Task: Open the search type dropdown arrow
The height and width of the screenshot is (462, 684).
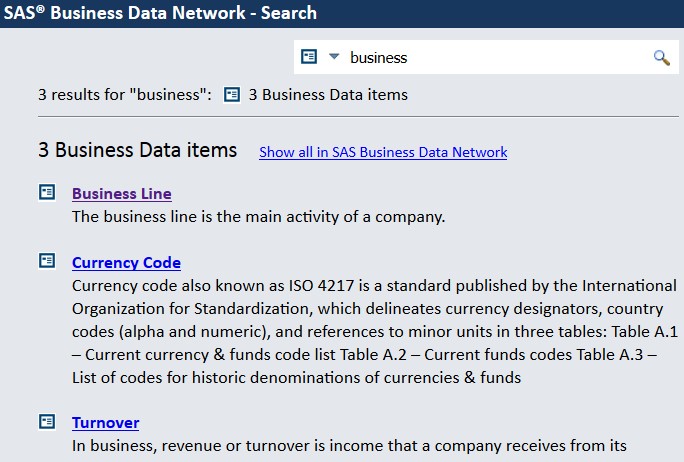Action: [334, 56]
